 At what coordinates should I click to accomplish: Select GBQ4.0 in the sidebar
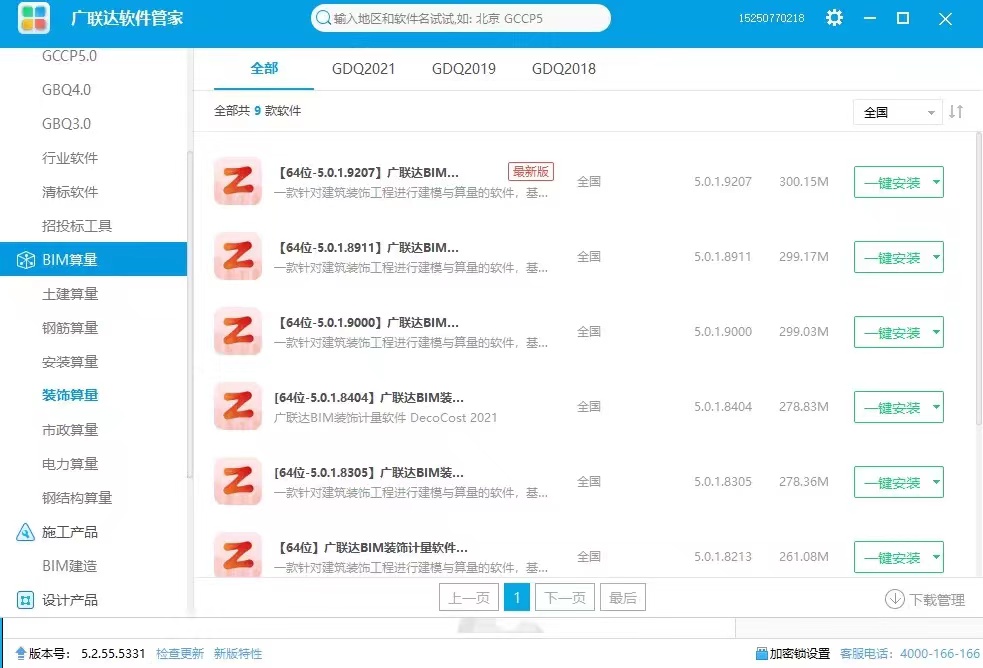click(x=66, y=90)
